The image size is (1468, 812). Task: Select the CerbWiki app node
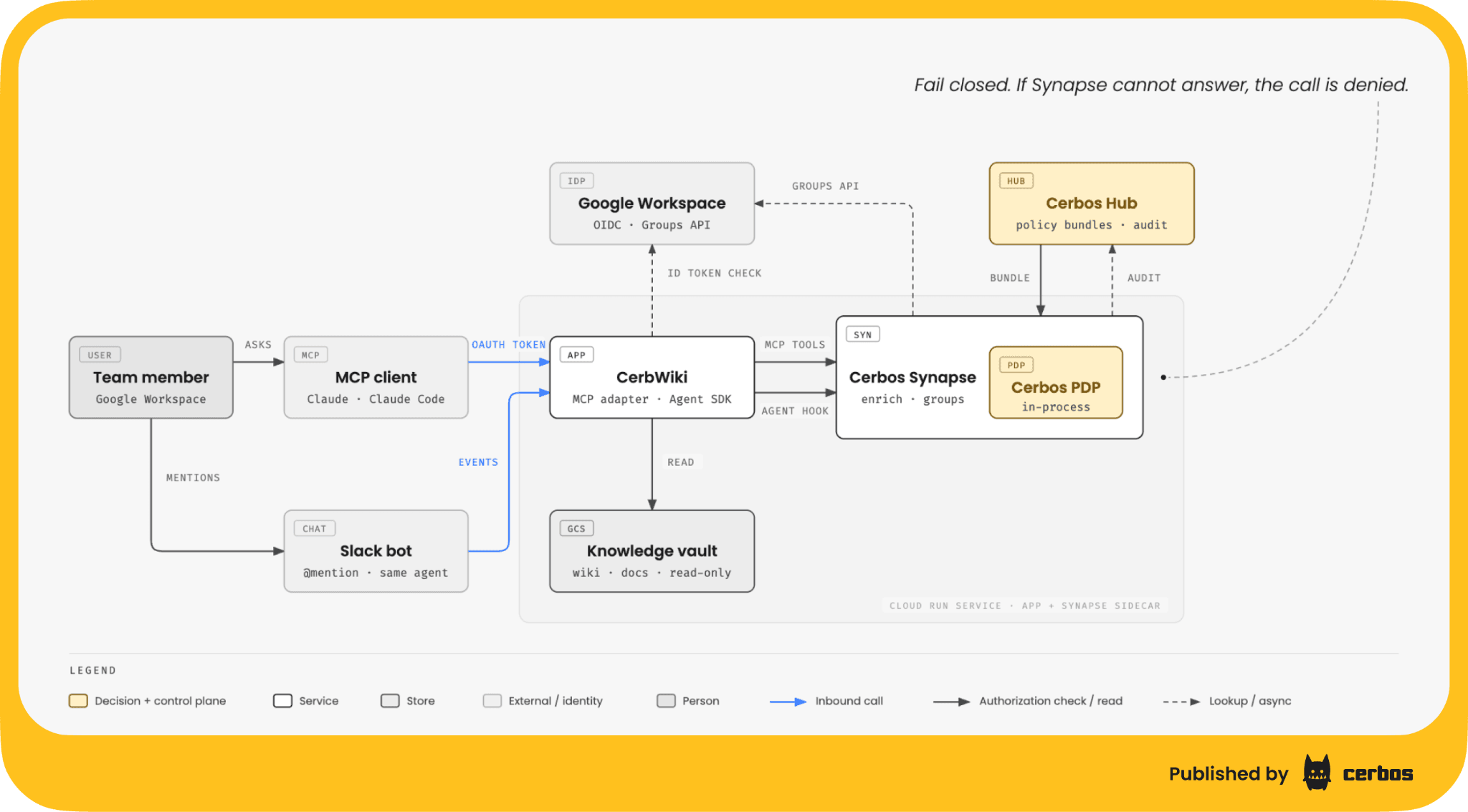(x=652, y=378)
